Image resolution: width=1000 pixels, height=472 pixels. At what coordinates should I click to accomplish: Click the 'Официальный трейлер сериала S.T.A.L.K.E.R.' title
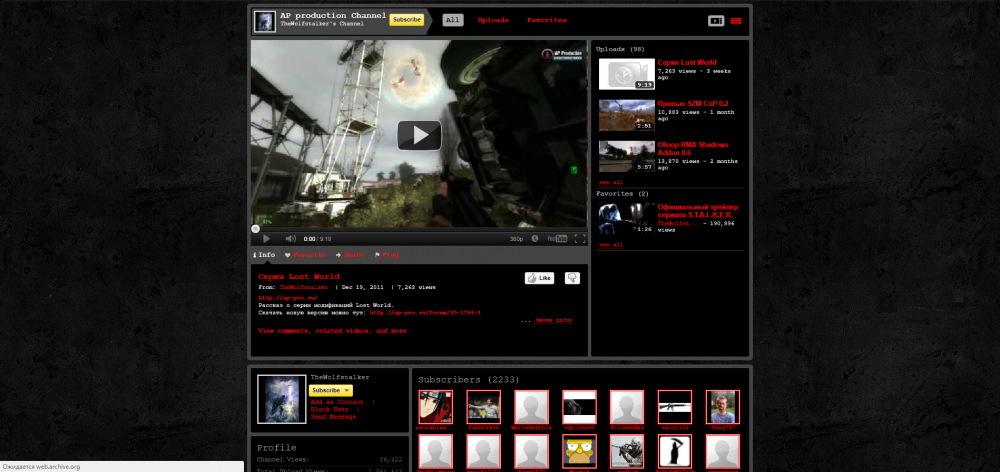698,211
